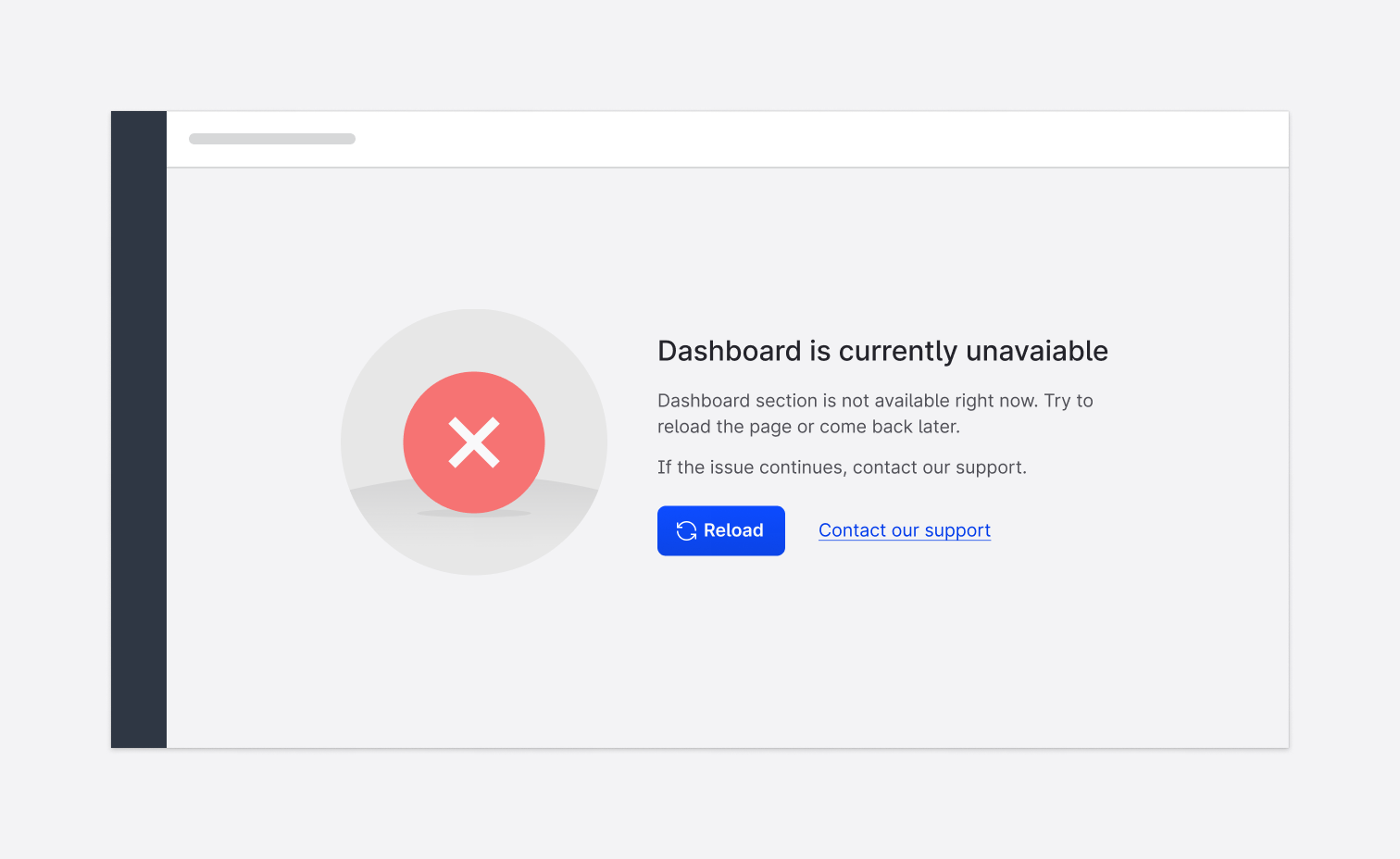Click the white X mark in error icon
This screenshot has width=1400, height=859.
474,442
